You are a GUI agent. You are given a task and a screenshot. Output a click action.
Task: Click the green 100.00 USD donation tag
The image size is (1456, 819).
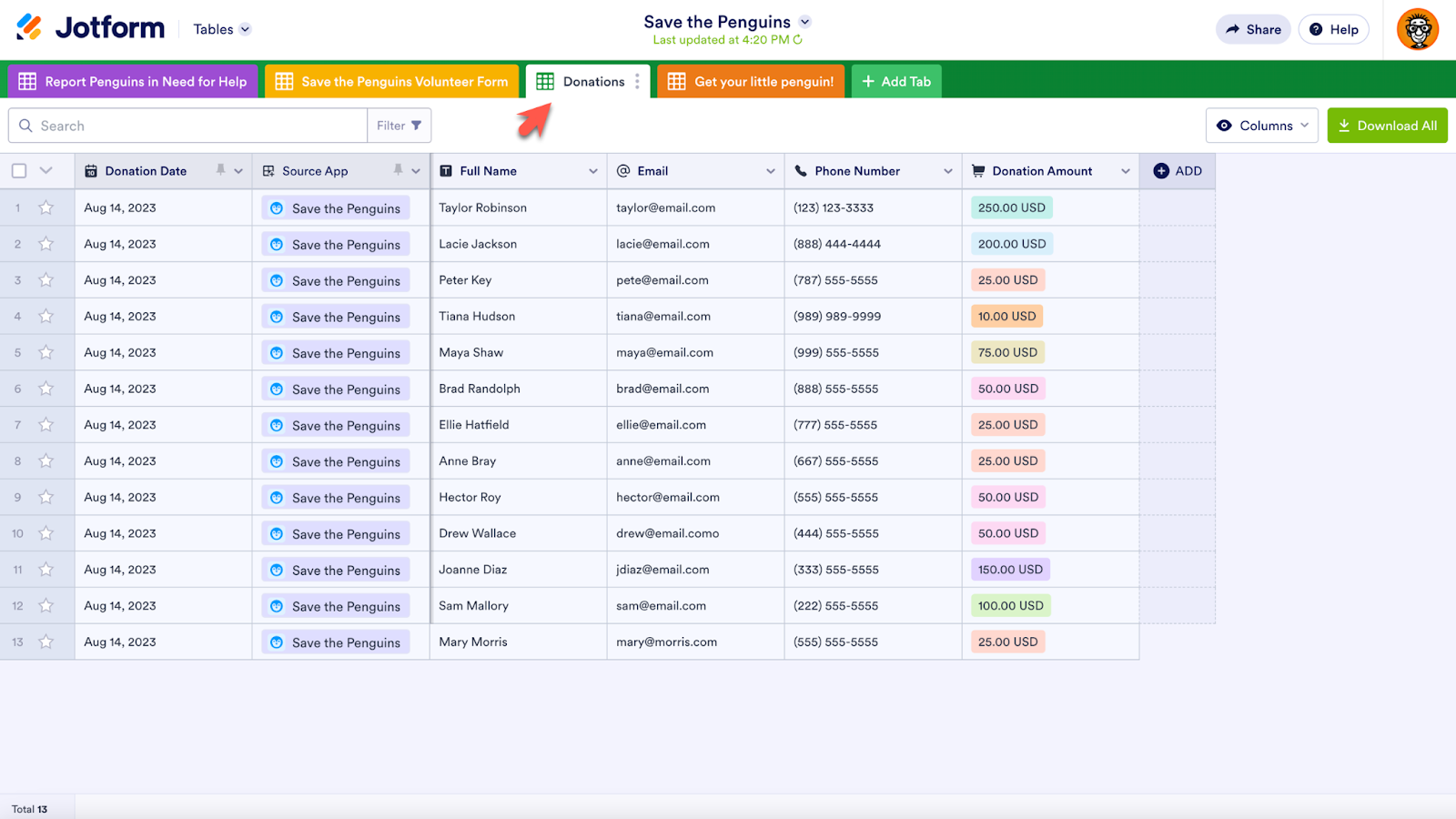(x=1010, y=606)
